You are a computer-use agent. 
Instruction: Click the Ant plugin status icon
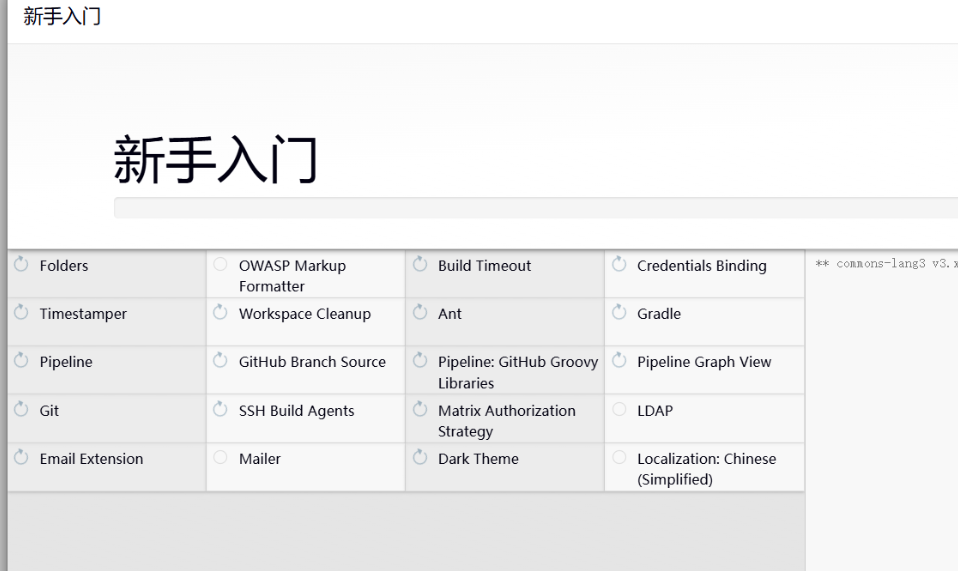click(420, 312)
